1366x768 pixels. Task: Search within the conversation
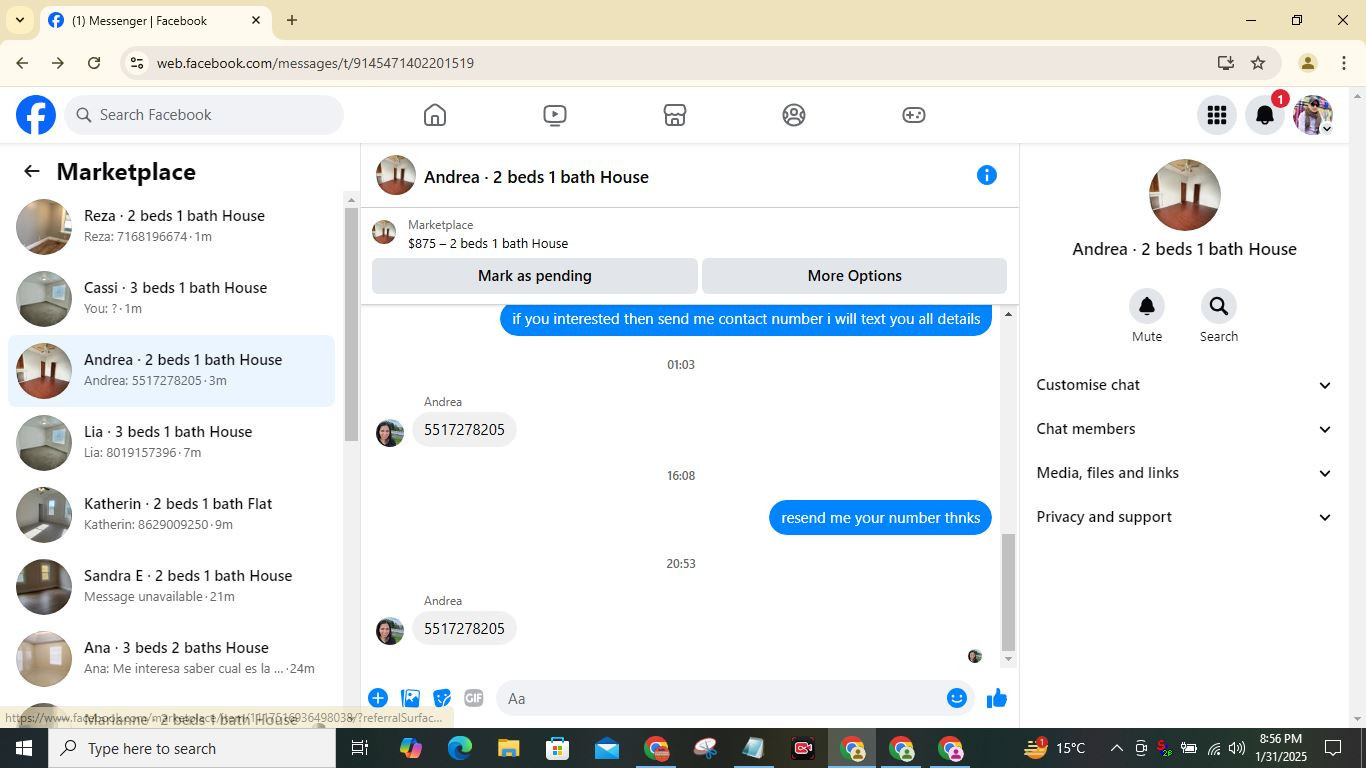1219,306
